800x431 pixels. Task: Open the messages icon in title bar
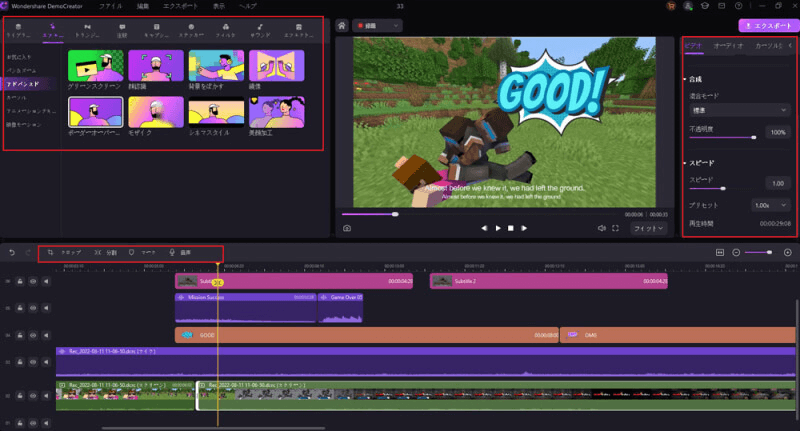click(721, 6)
